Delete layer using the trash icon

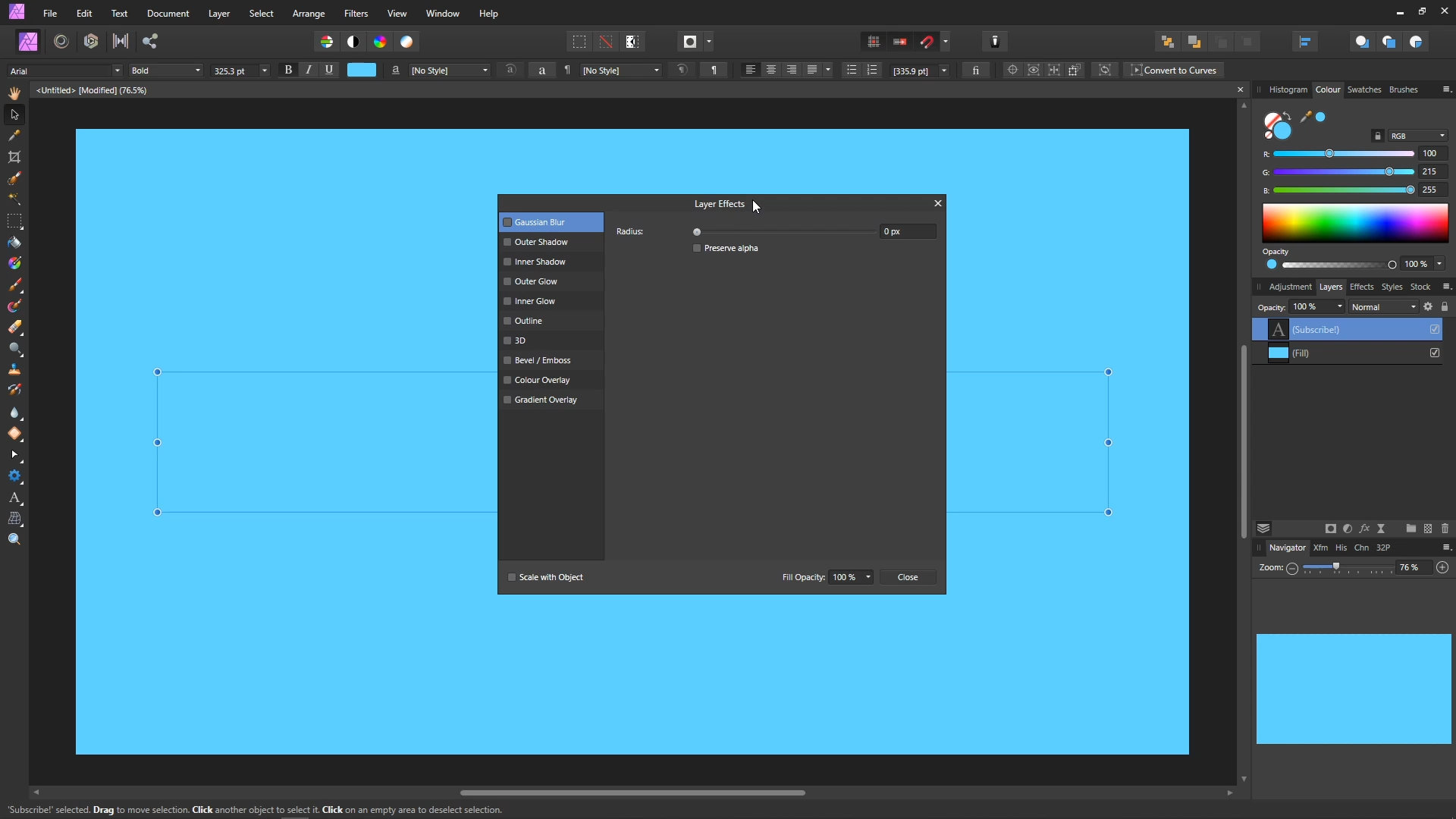(1445, 529)
